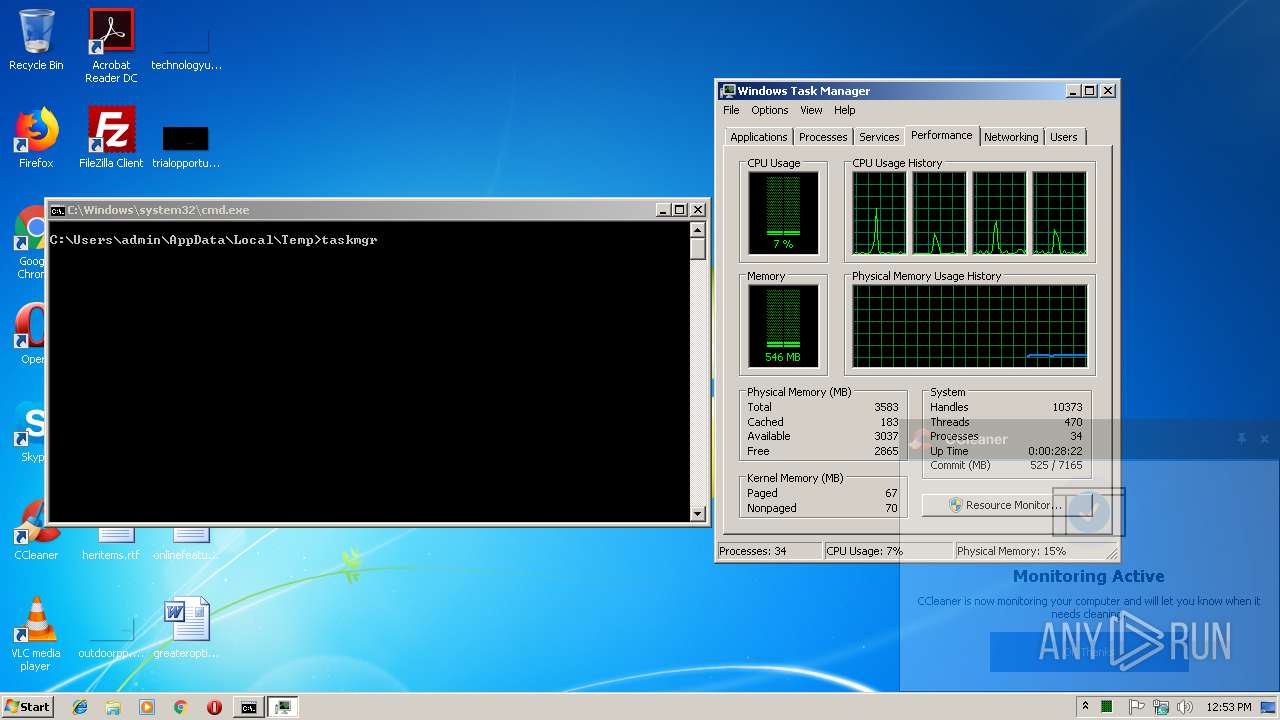The height and width of the screenshot is (720, 1280).
Task: Click the taskbar clock showing 12:53 PM
Action: [1229, 707]
